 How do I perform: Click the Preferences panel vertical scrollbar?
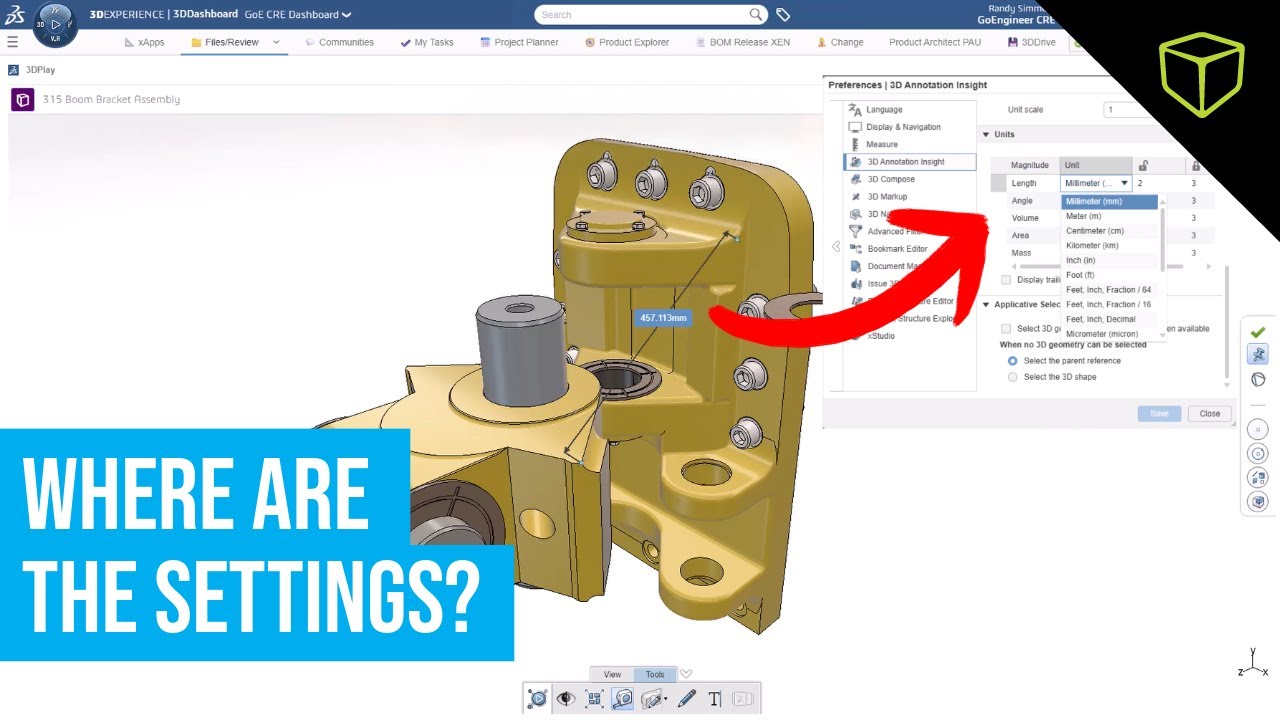pos(1226,322)
